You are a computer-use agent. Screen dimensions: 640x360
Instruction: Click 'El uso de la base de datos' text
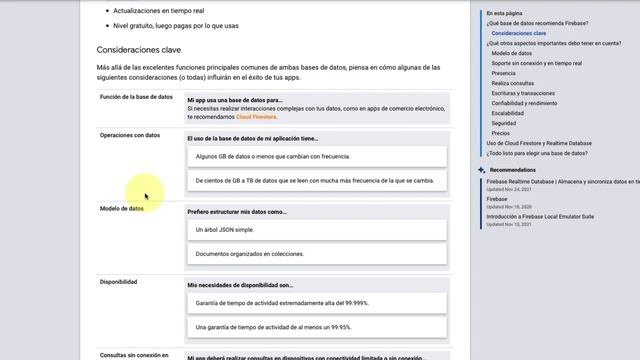[x=253, y=139]
